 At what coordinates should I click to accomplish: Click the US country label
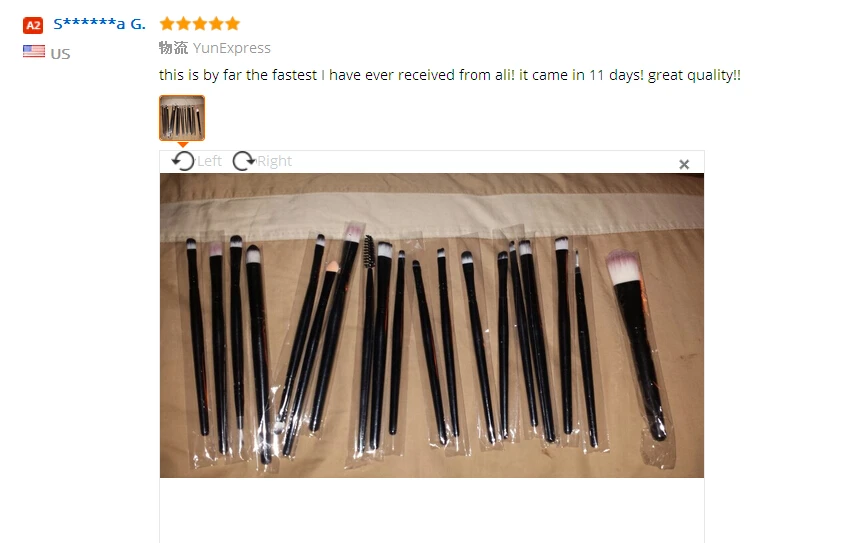60,54
